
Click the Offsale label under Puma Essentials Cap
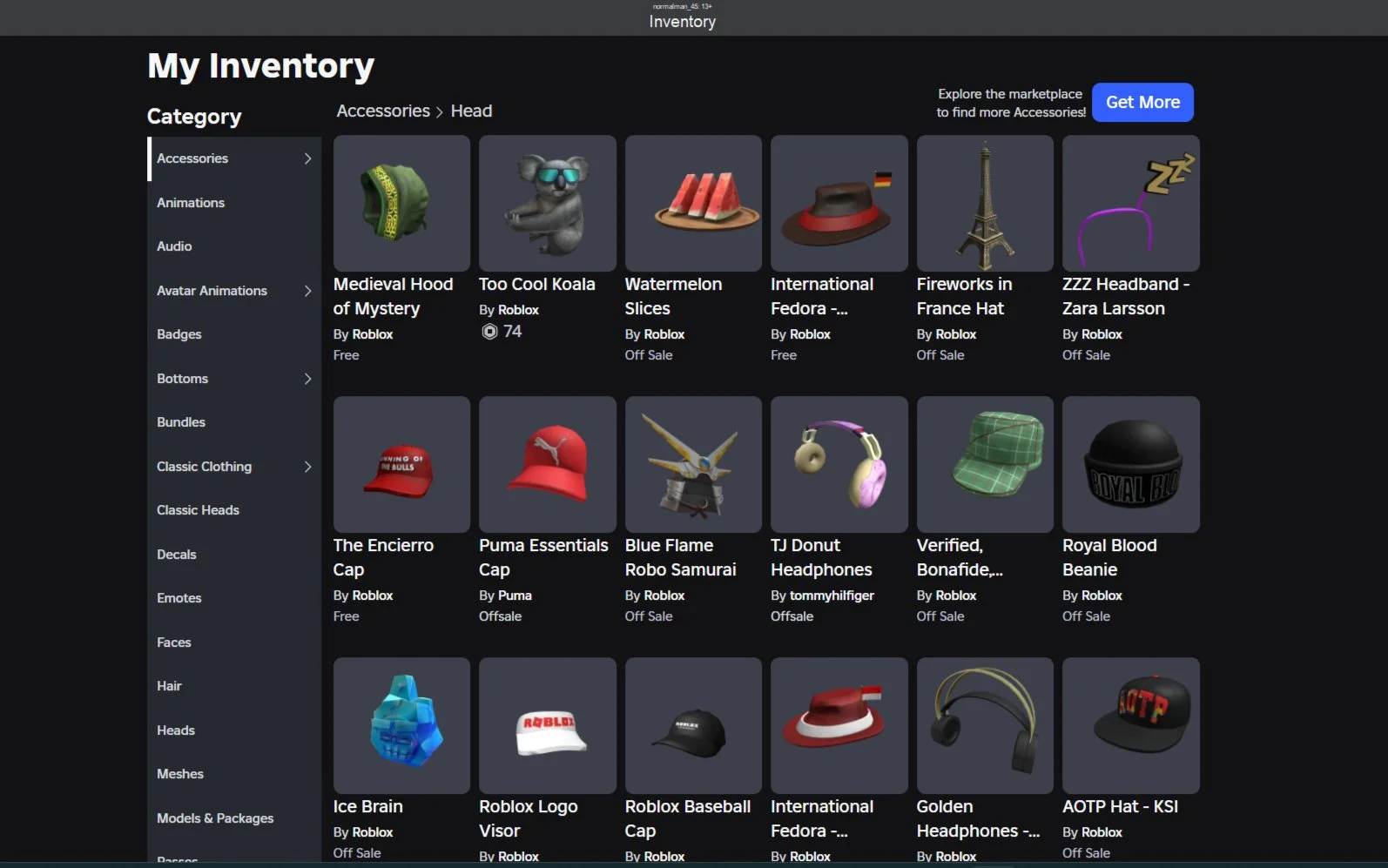coord(501,616)
